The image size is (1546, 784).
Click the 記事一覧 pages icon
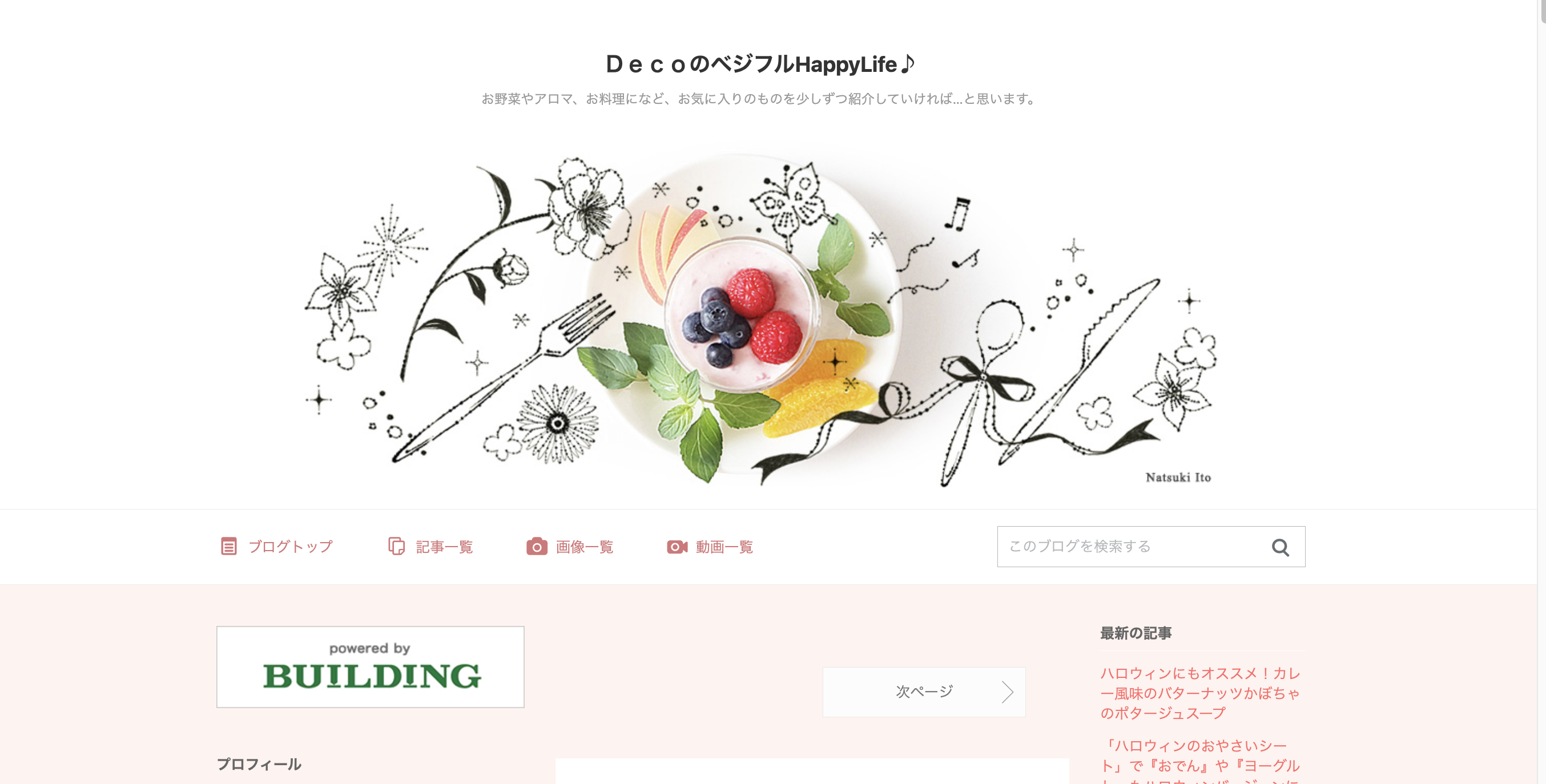396,547
